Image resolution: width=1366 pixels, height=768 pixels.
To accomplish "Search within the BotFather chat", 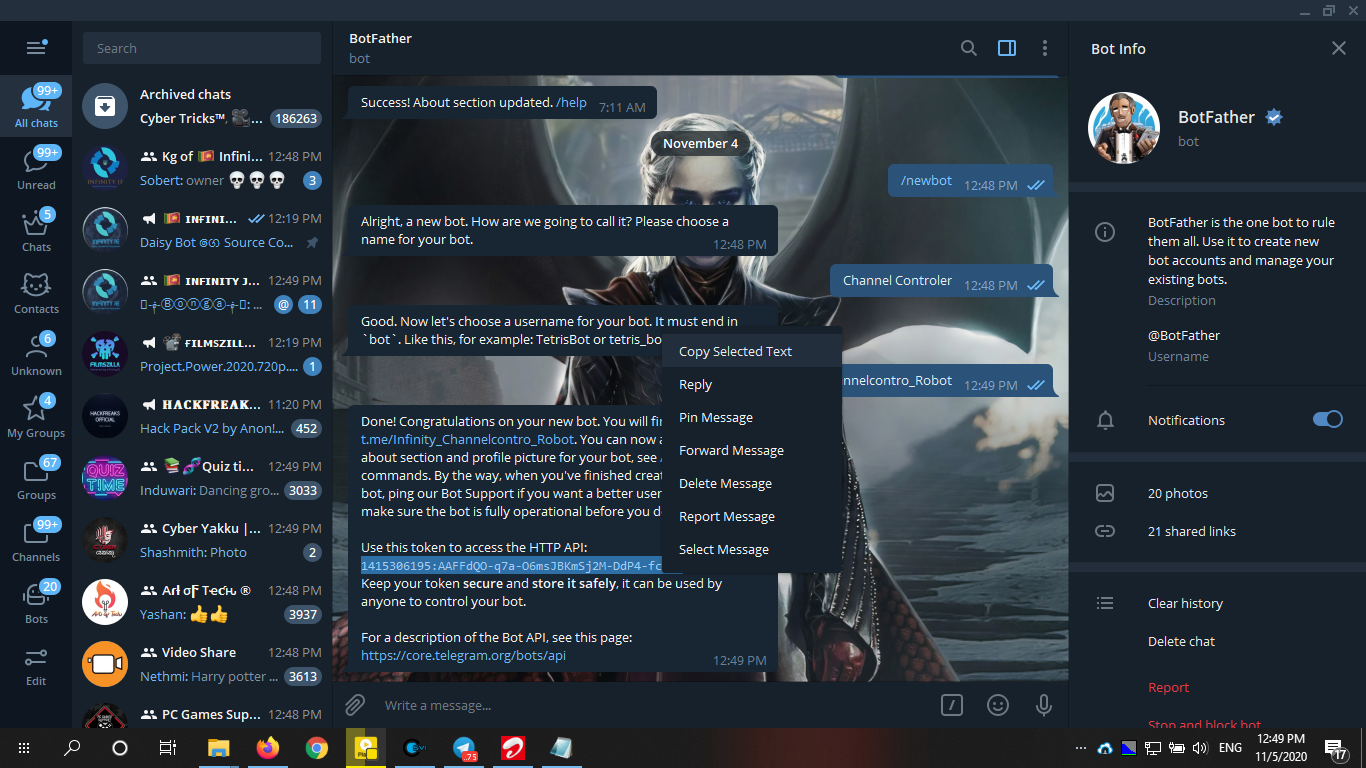I will [968, 48].
